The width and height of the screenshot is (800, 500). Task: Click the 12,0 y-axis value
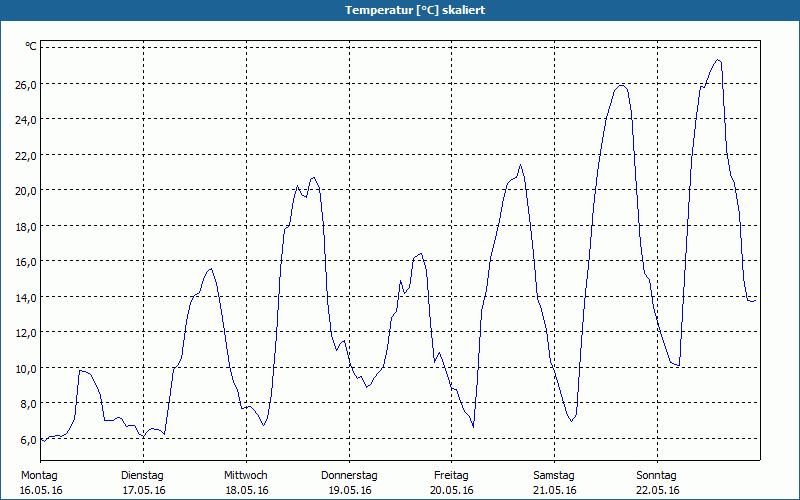pos(26,333)
